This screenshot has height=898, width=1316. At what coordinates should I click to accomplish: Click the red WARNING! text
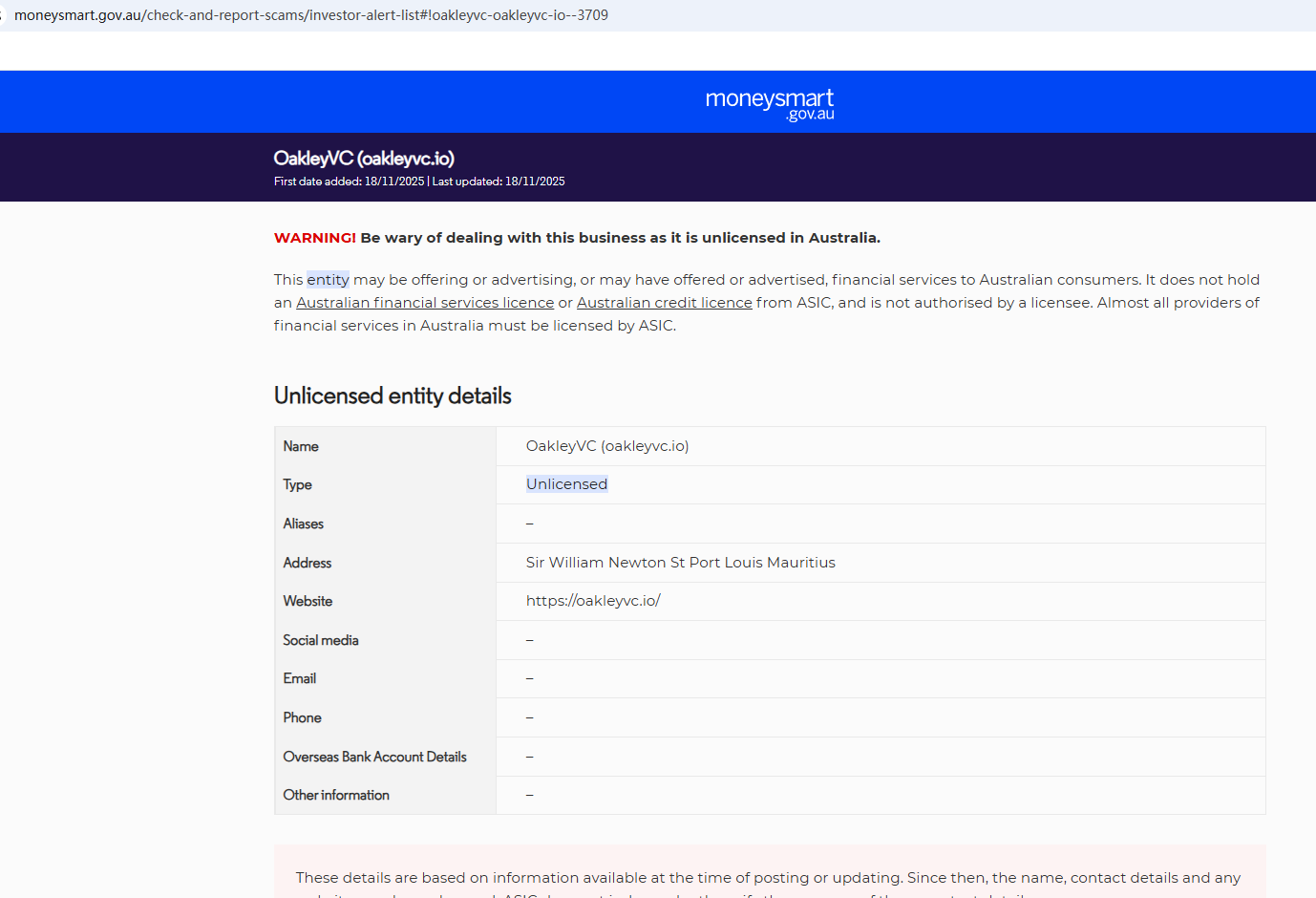(x=314, y=238)
